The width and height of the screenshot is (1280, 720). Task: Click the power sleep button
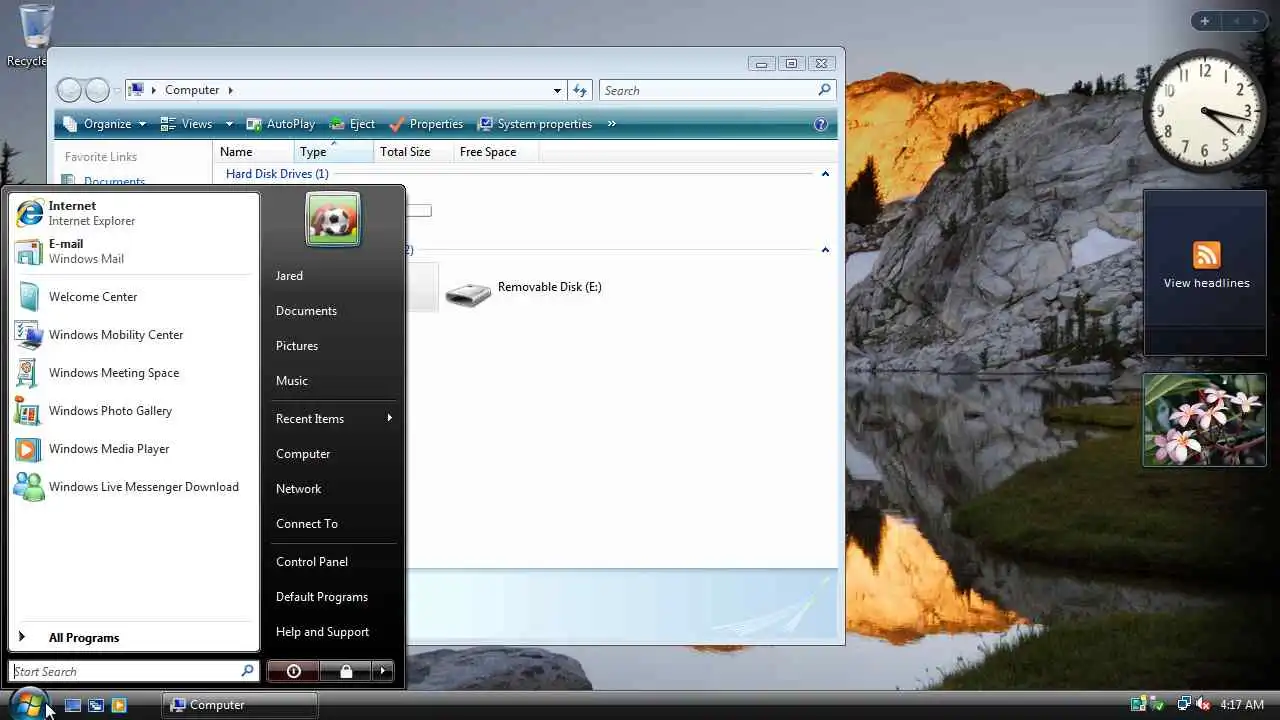click(x=294, y=671)
